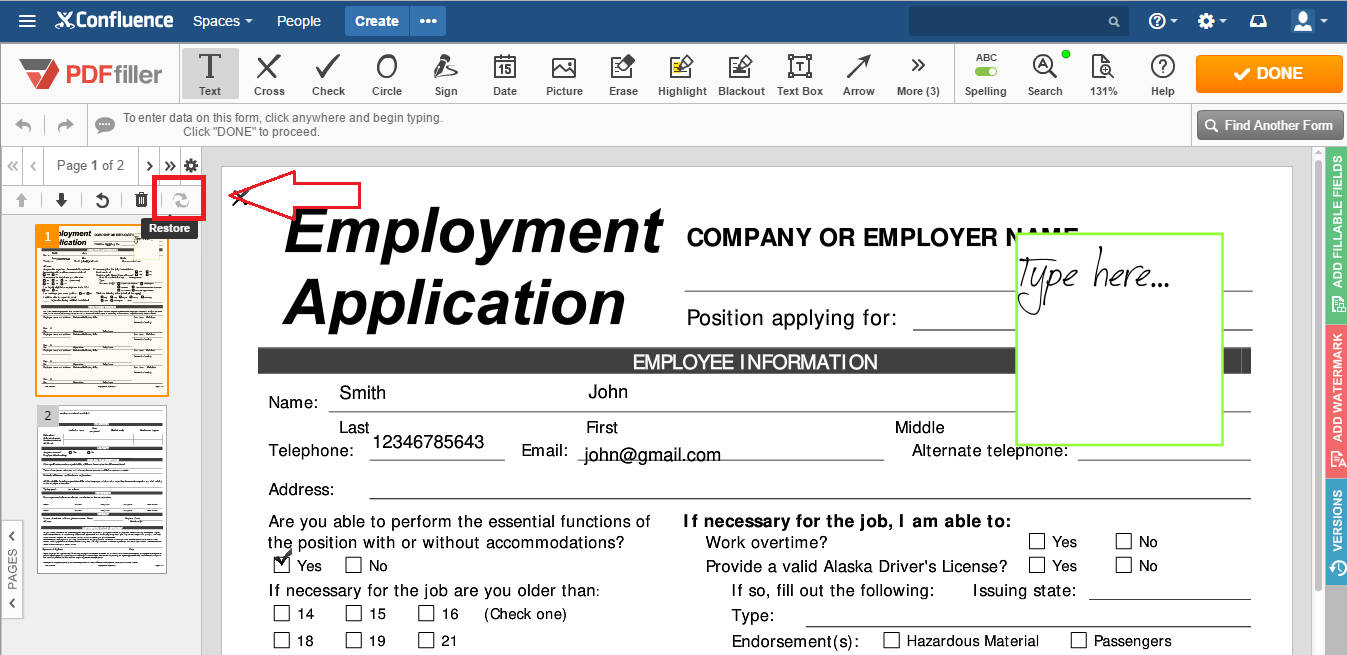Open the Add Fillable Fields tab
The height and width of the screenshot is (655, 1347).
click(1336, 235)
